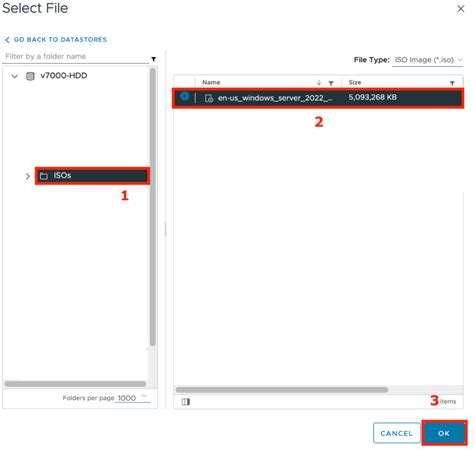
Task: Open the Folders per page dropdown
Action: [x=132, y=398]
